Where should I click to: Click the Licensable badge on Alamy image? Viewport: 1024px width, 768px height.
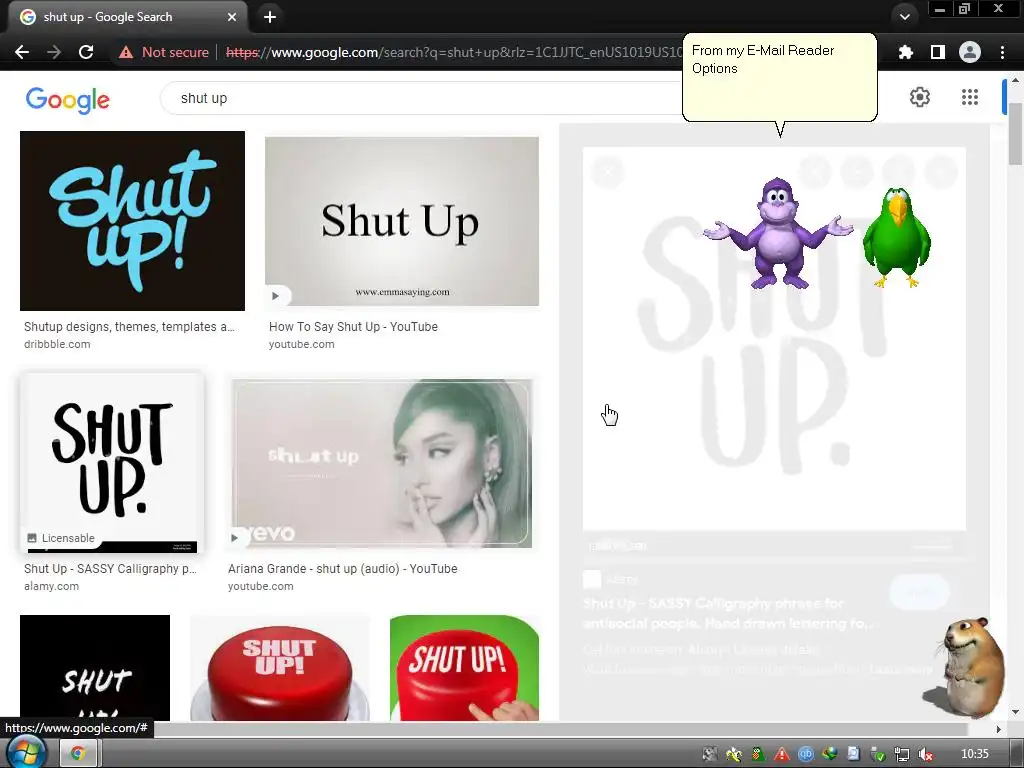click(61, 538)
